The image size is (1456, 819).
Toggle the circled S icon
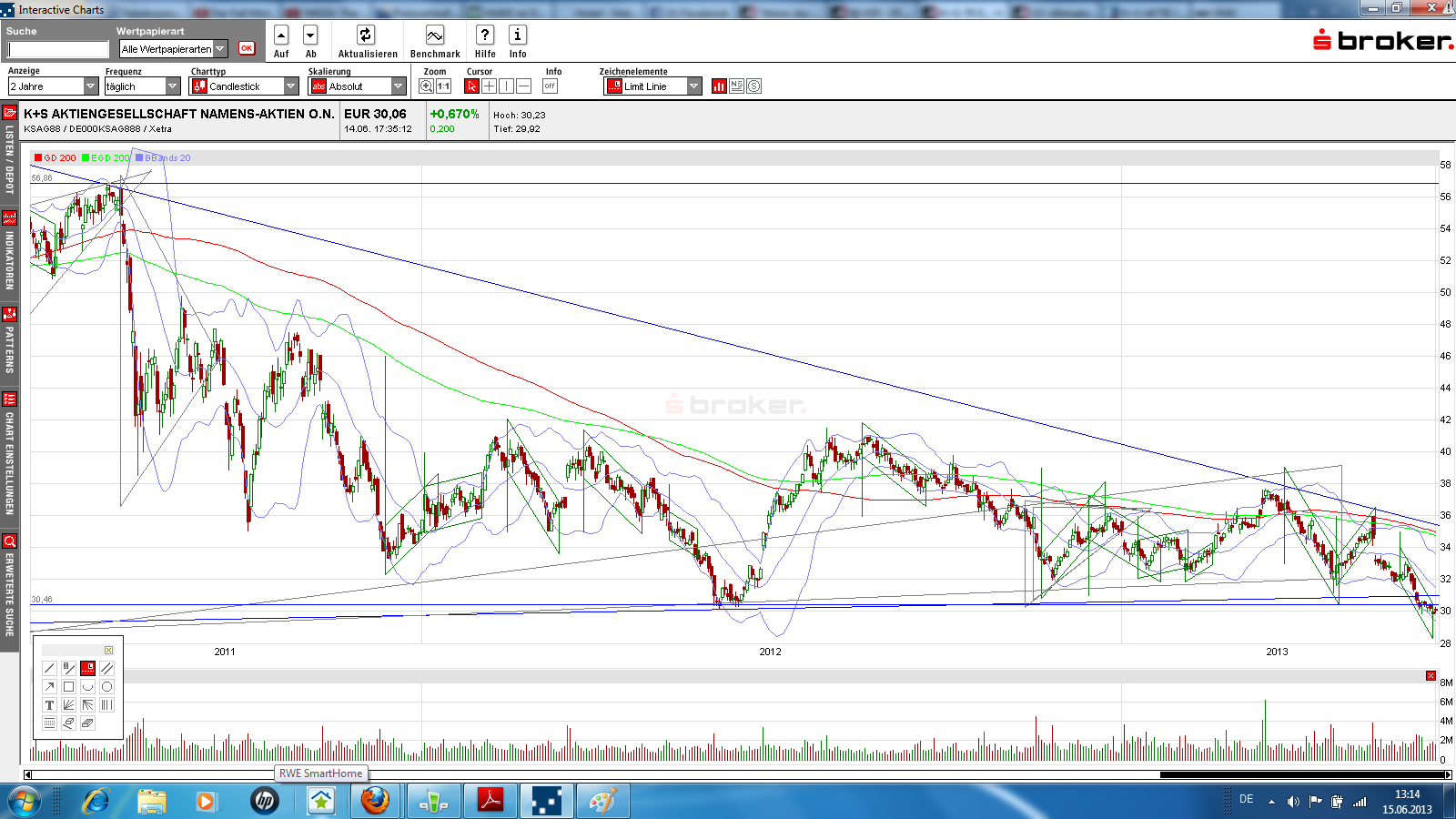[x=753, y=86]
